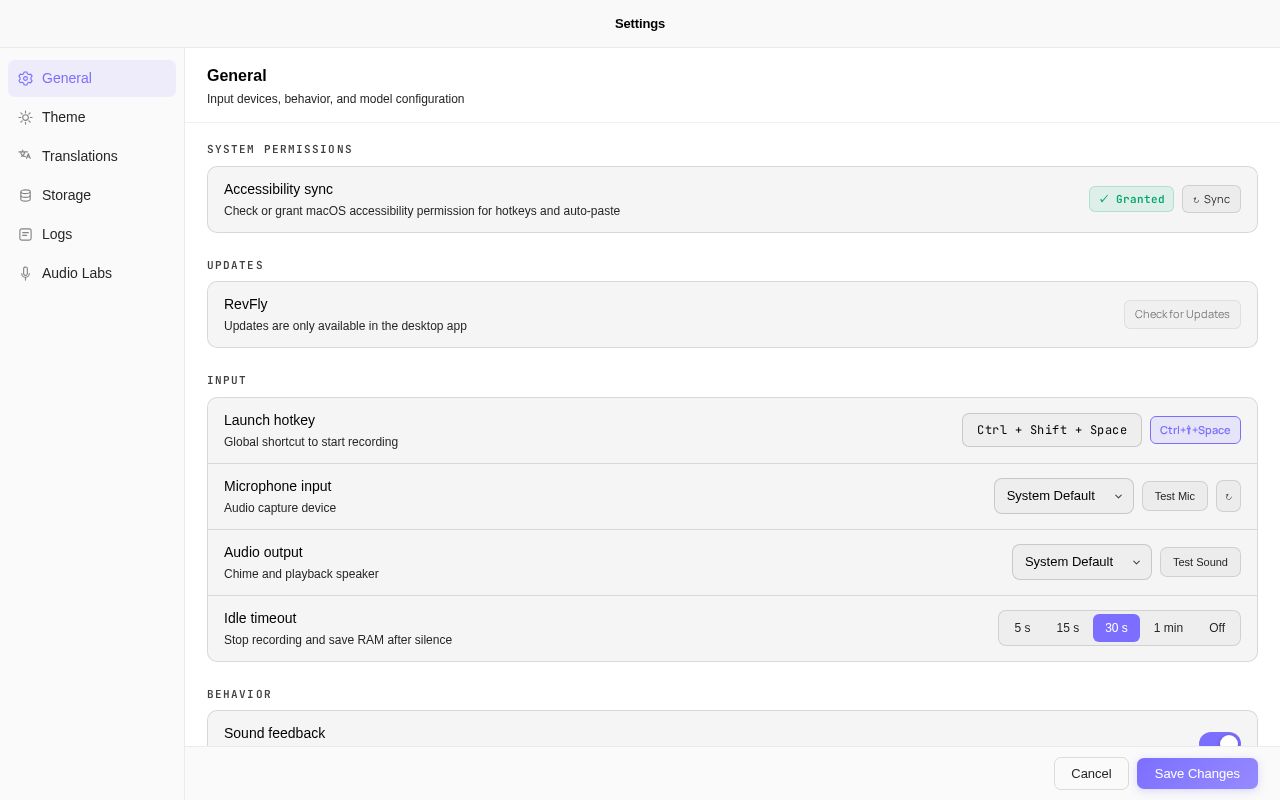Choose 1 min idle timeout
This screenshot has width=1280, height=800.
click(x=1168, y=628)
